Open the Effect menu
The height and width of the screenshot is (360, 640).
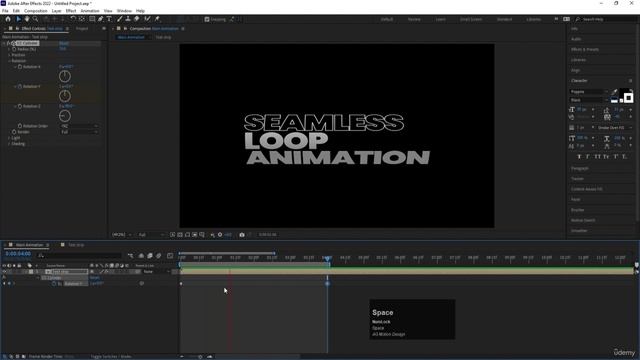[x=71, y=11]
